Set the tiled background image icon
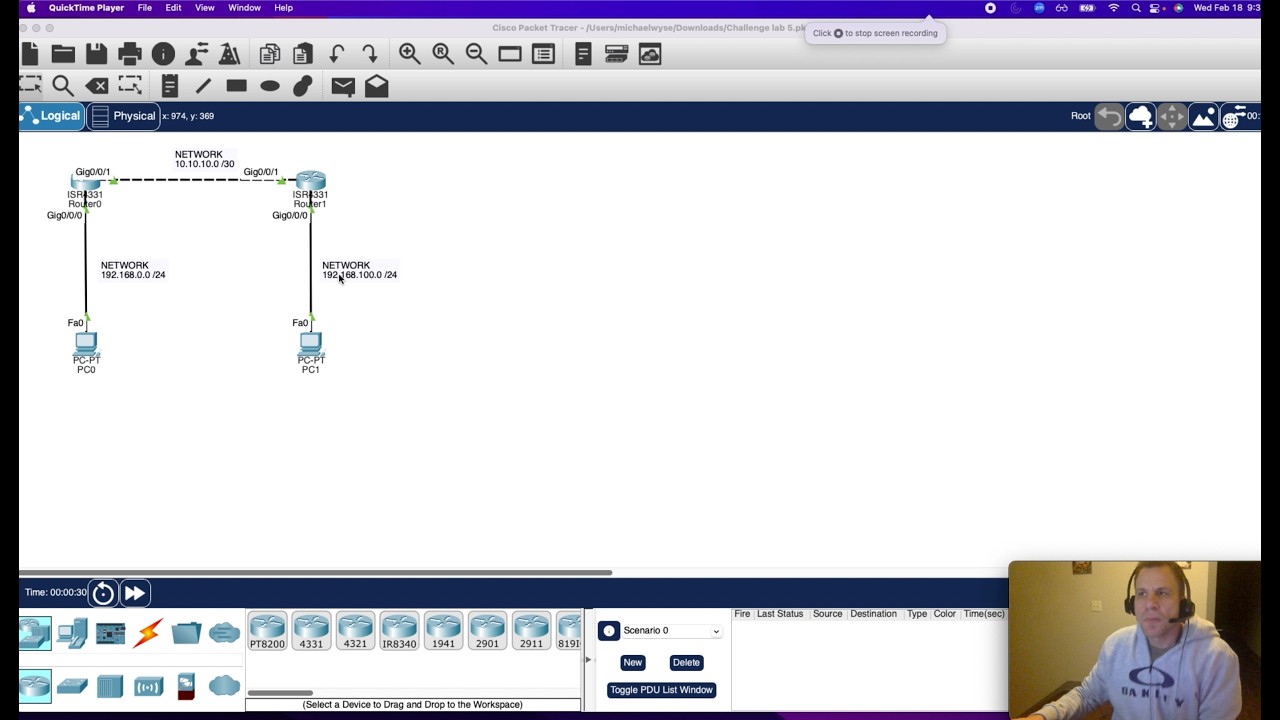Viewport: 1280px width, 720px height. 1203,116
